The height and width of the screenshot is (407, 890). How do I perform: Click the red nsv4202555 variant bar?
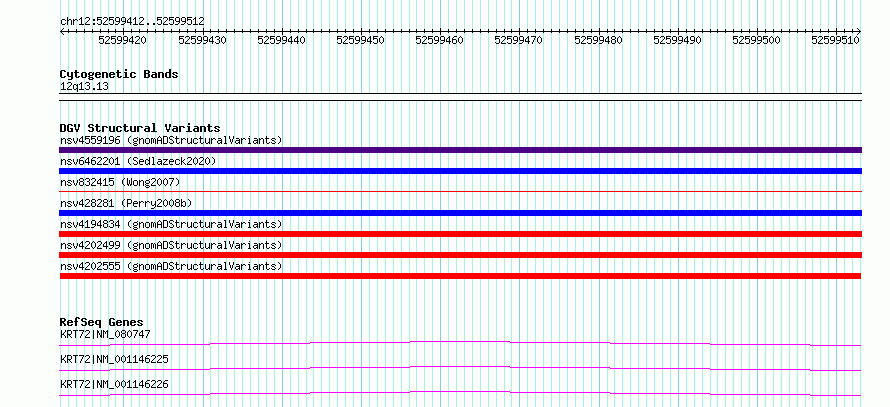coord(460,276)
